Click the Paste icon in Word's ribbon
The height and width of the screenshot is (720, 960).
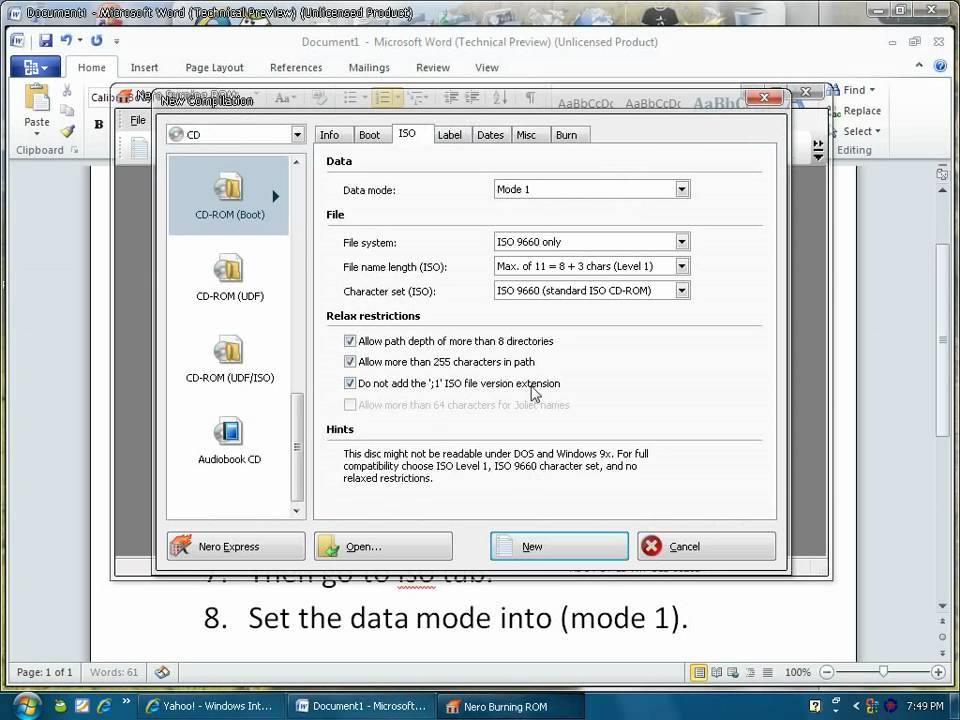(36, 100)
